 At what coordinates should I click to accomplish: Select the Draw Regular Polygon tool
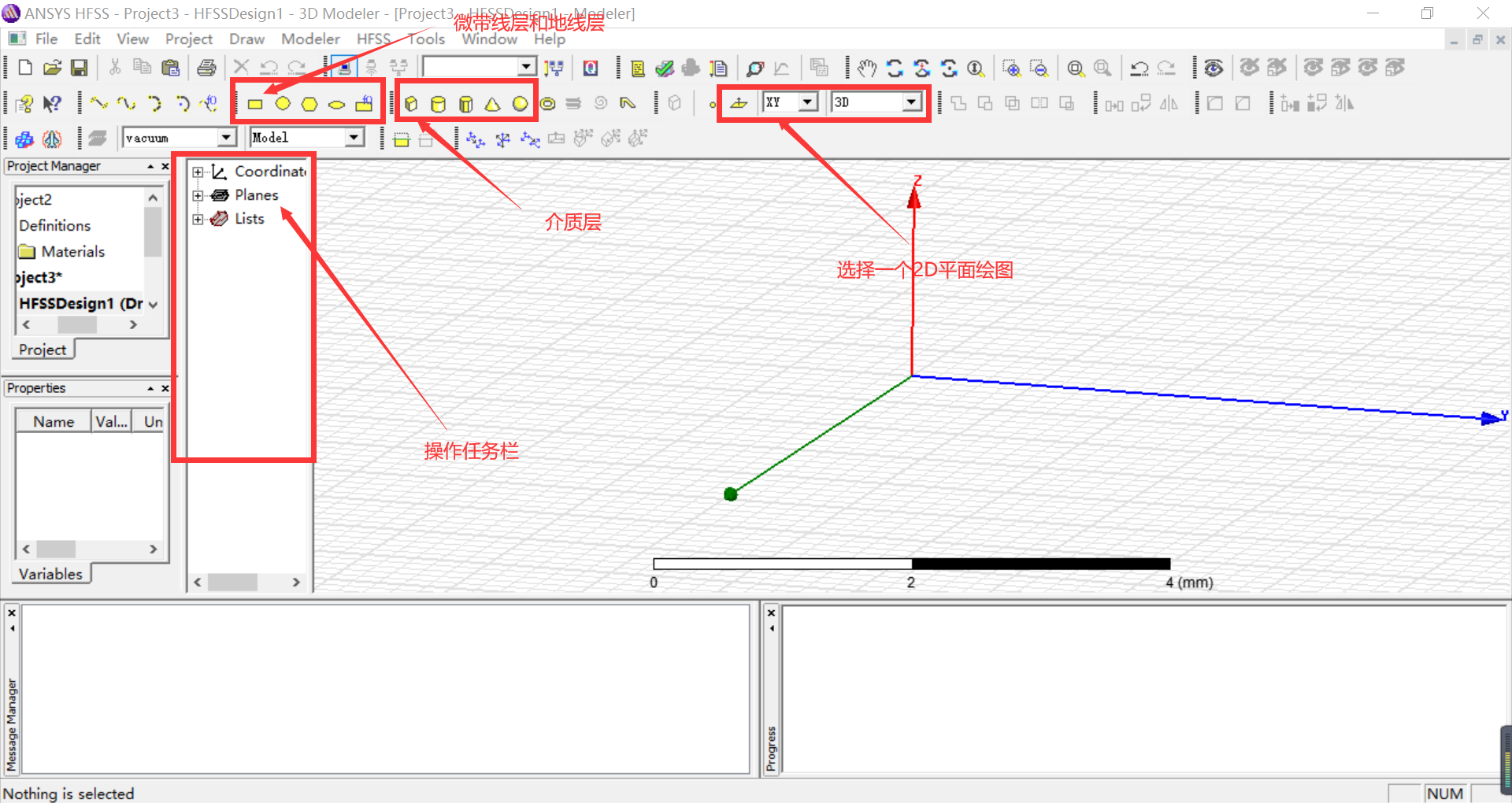(309, 104)
